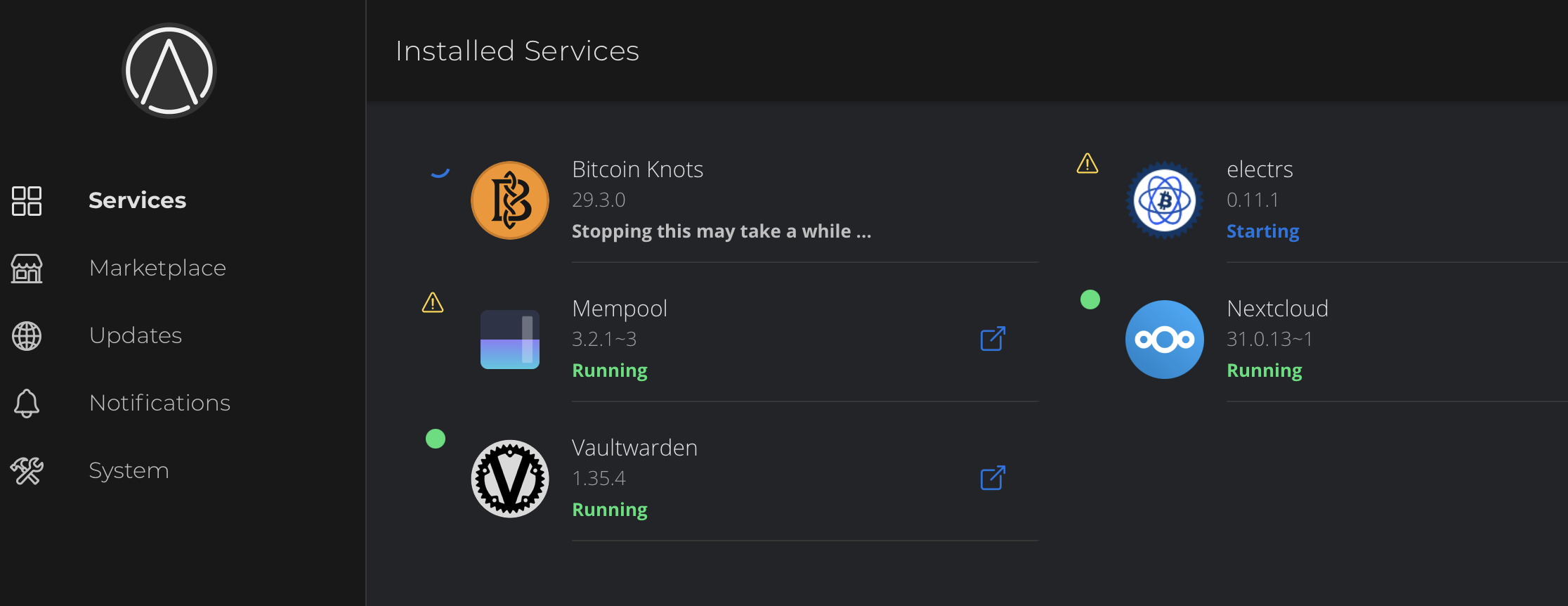
Task: Go to the Marketplace menu item
Action: click(x=157, y=268)
